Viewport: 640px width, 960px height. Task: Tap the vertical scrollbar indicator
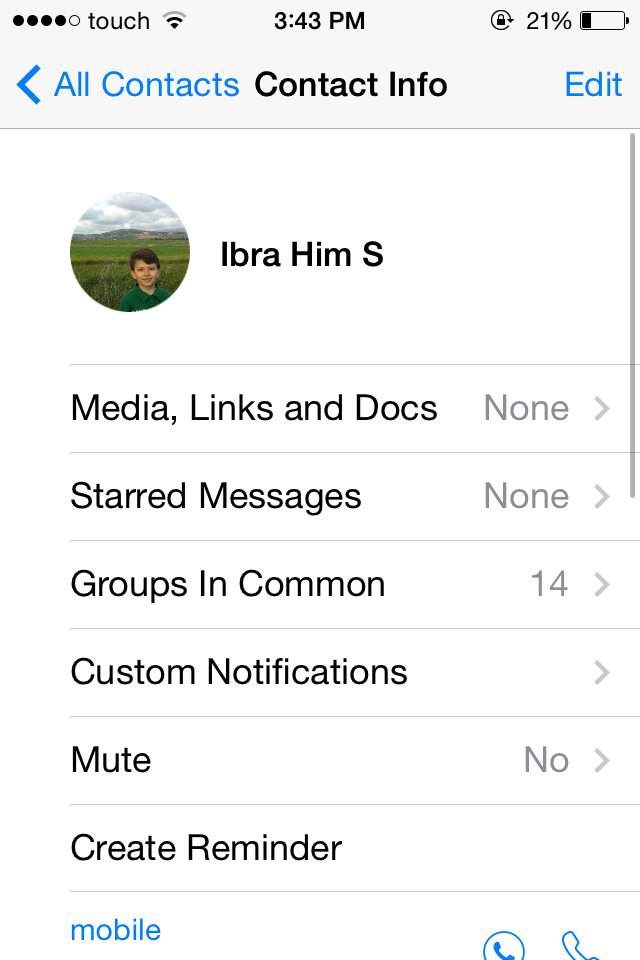[633, 315]
